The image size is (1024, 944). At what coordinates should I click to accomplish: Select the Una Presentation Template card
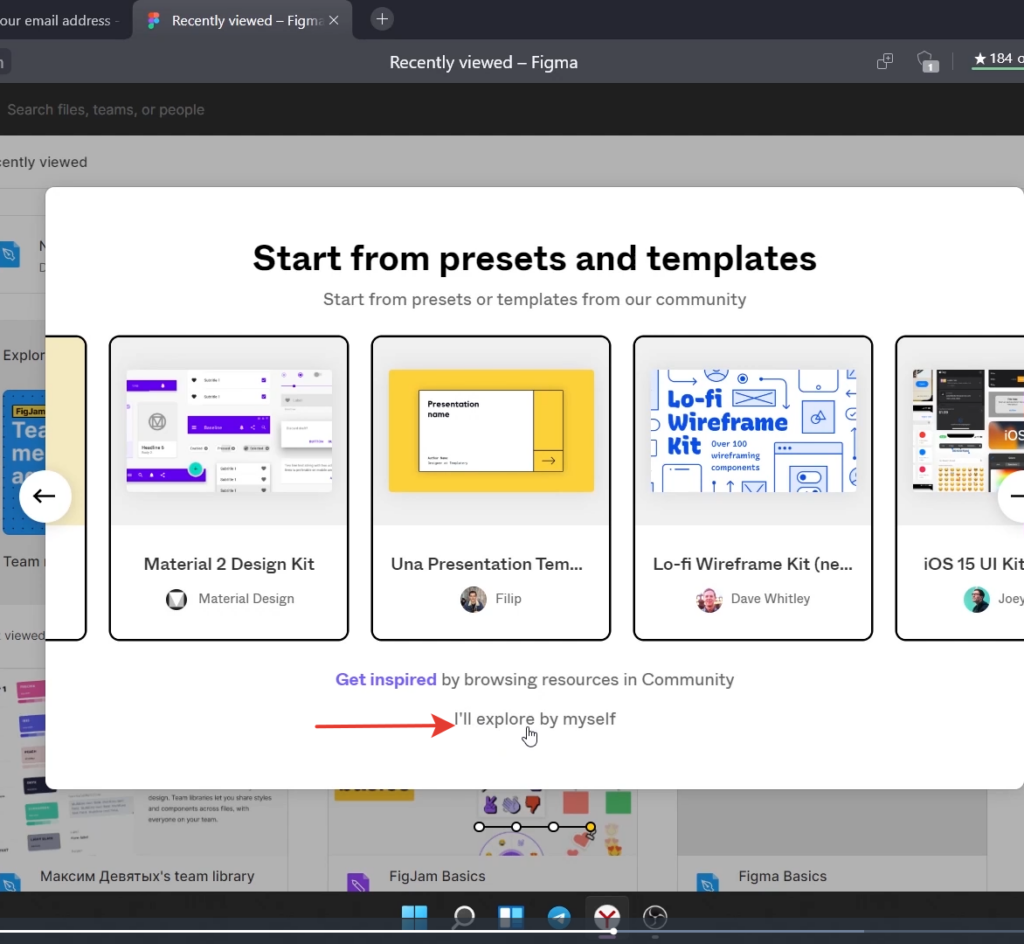click(491, 488)
